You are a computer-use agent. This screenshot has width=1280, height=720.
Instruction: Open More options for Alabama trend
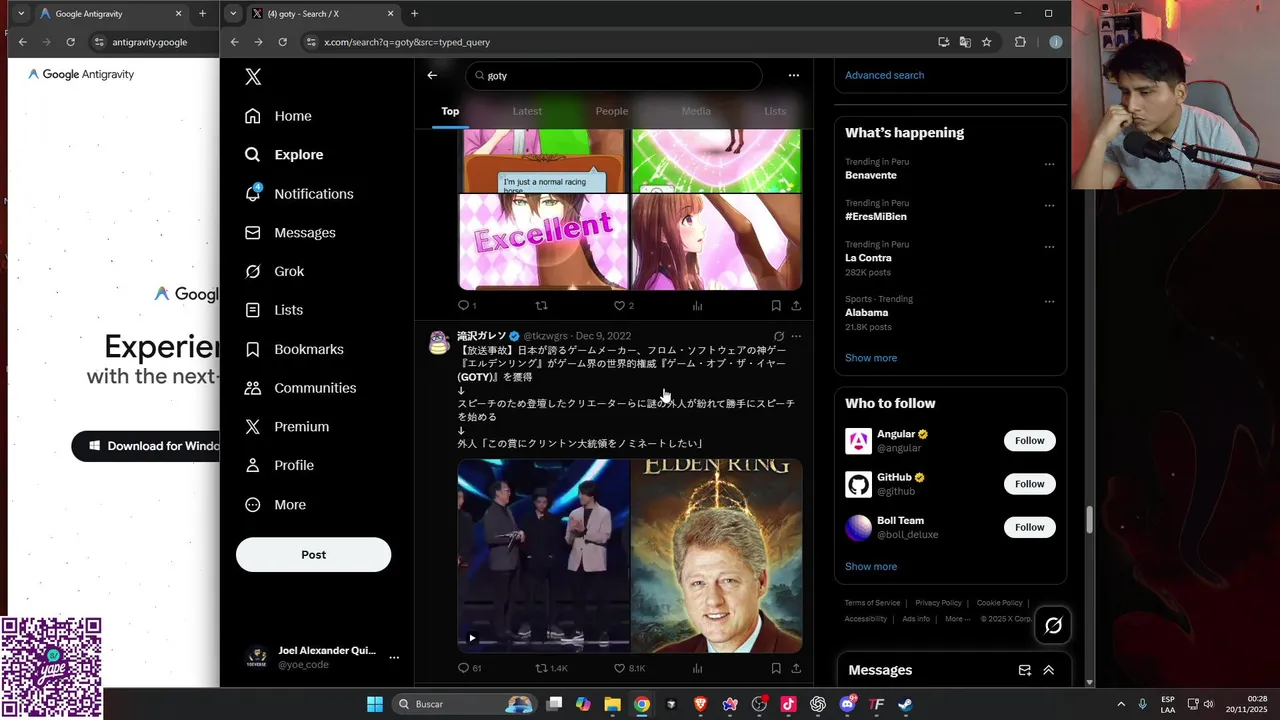[x=1049, y=301]
